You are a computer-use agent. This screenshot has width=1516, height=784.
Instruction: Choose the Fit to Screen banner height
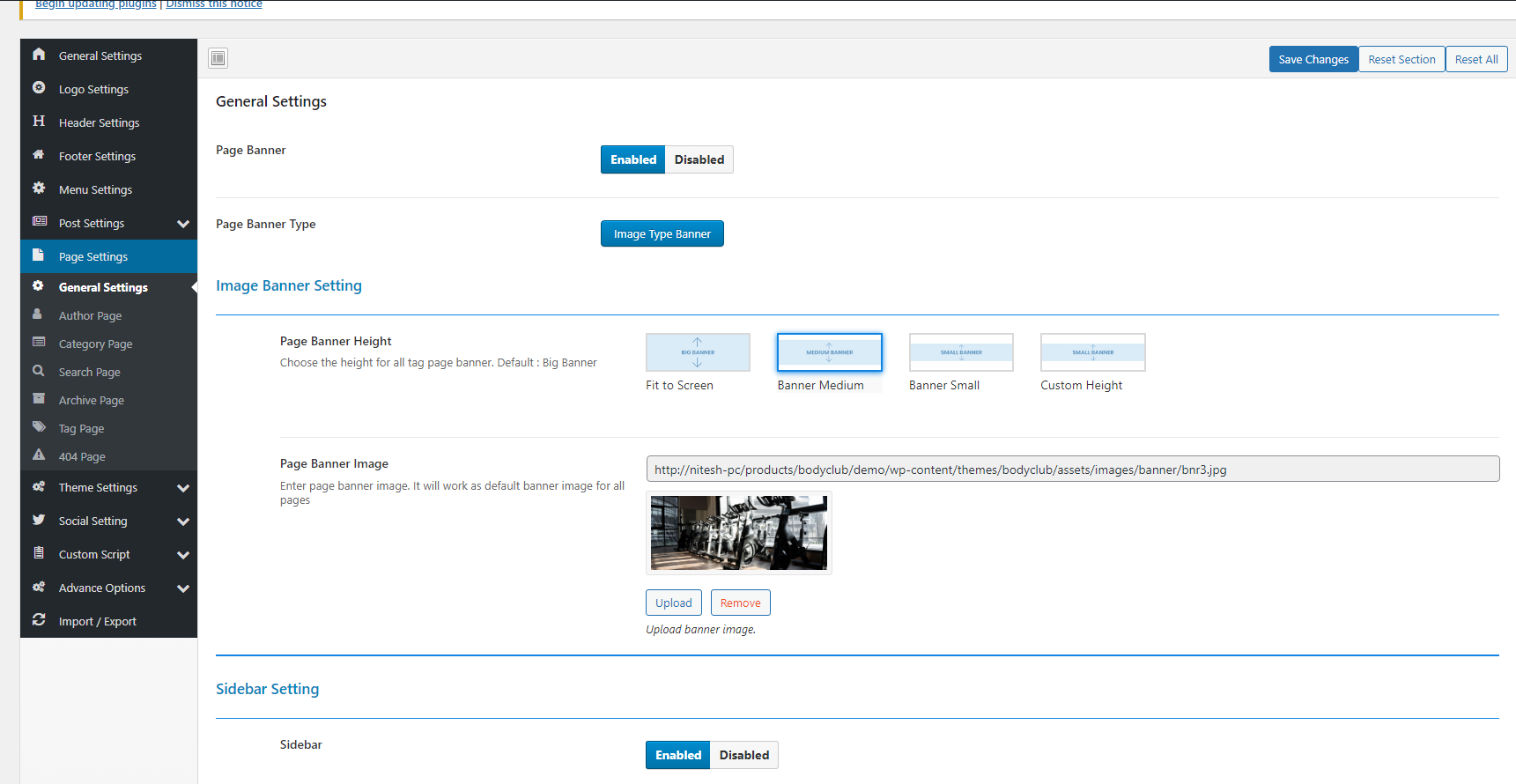point(698,353)
